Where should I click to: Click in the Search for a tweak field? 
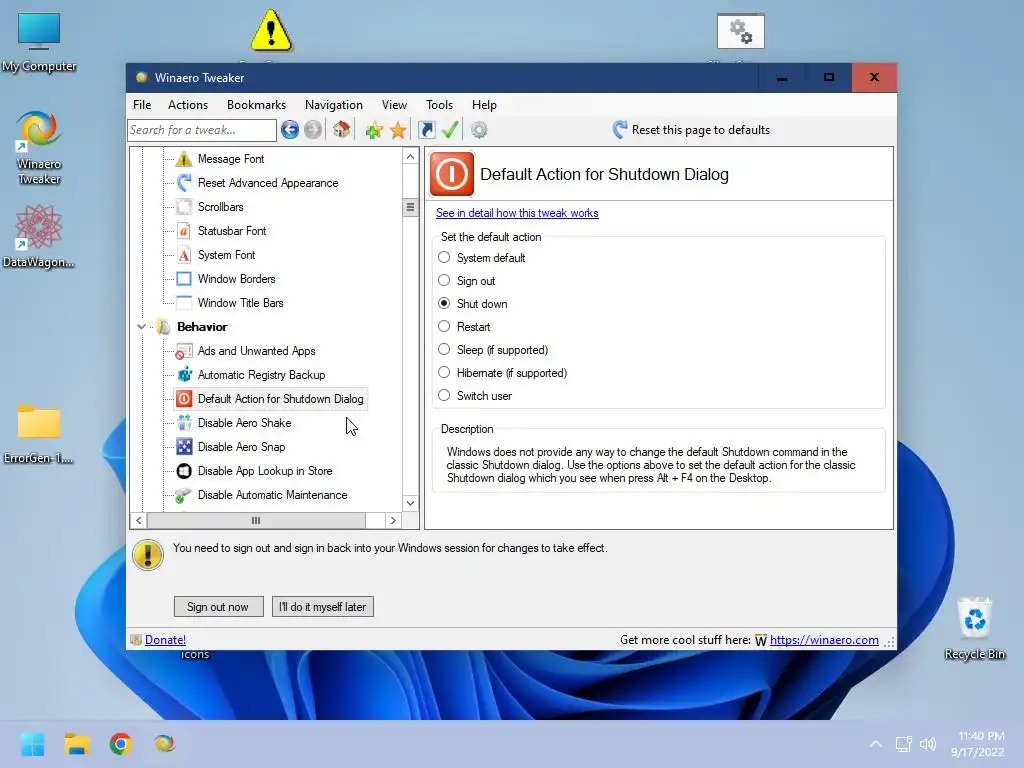tap(202, 130)
